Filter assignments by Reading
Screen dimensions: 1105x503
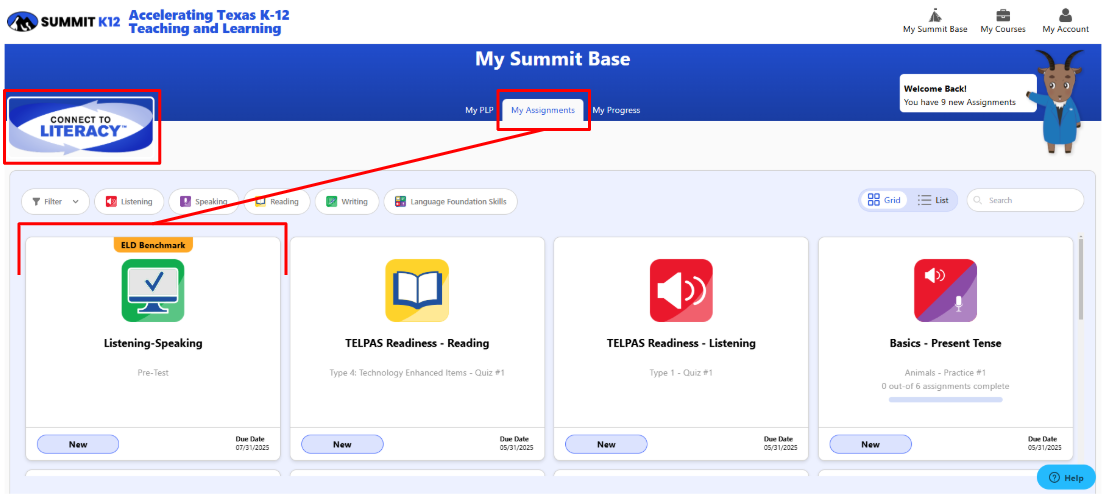point(277,201)
